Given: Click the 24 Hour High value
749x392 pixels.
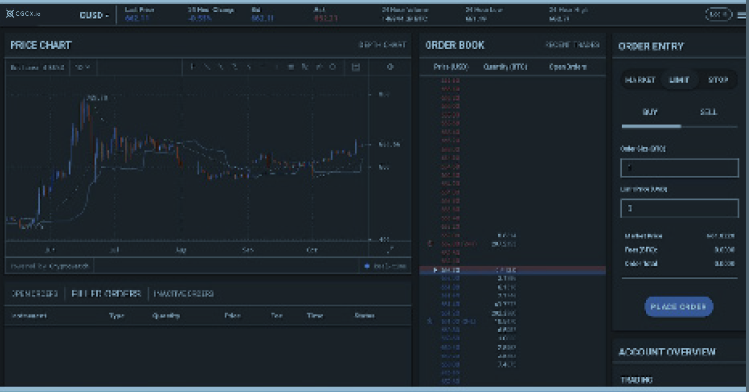Looking at the screenshot, I should click(559, 19).
